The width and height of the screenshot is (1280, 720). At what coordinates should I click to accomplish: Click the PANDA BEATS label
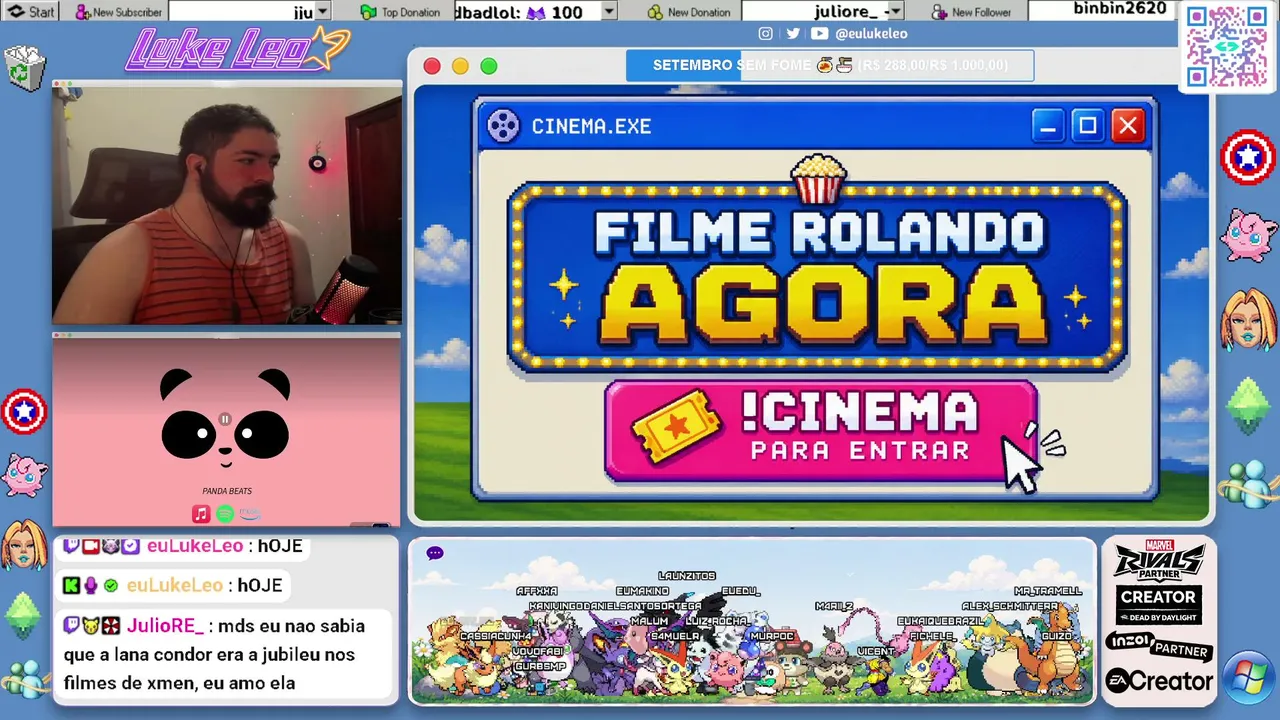click(x=227, y=491)
